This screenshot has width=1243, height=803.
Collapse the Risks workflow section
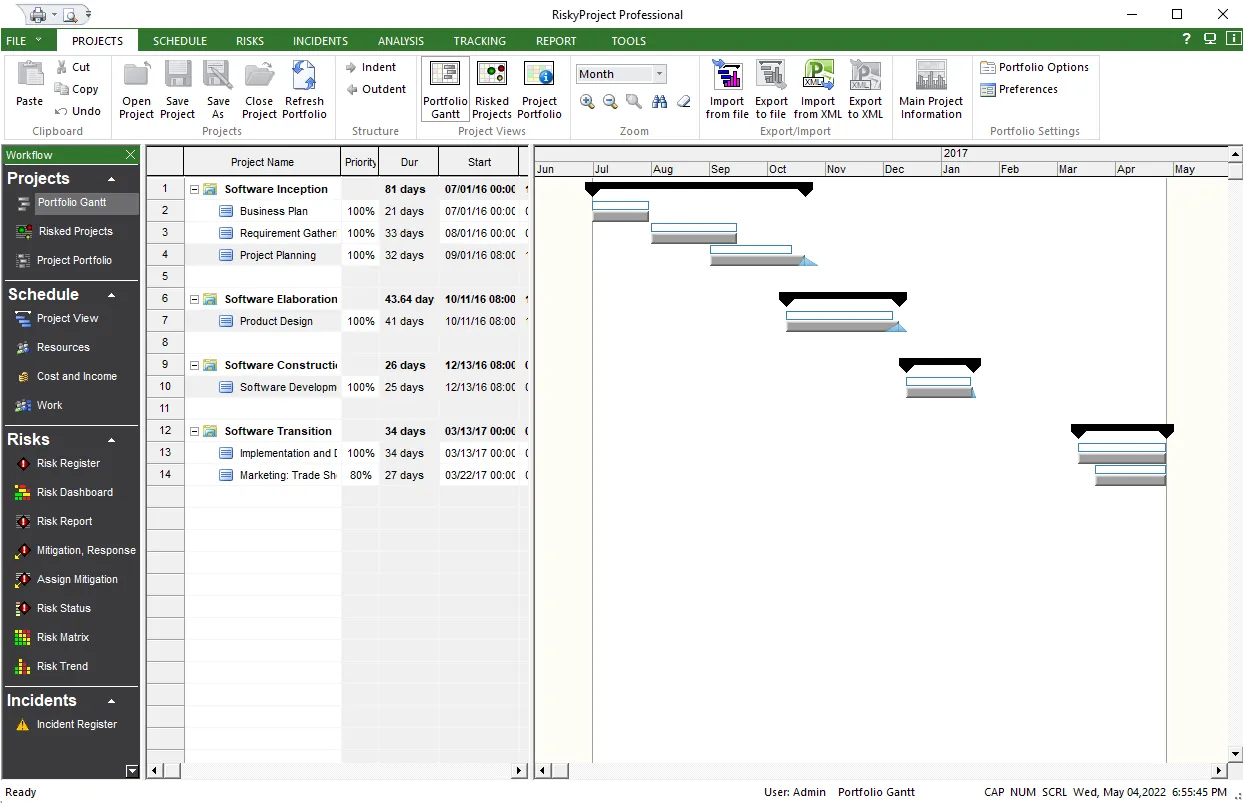click(x=111, y=440)
